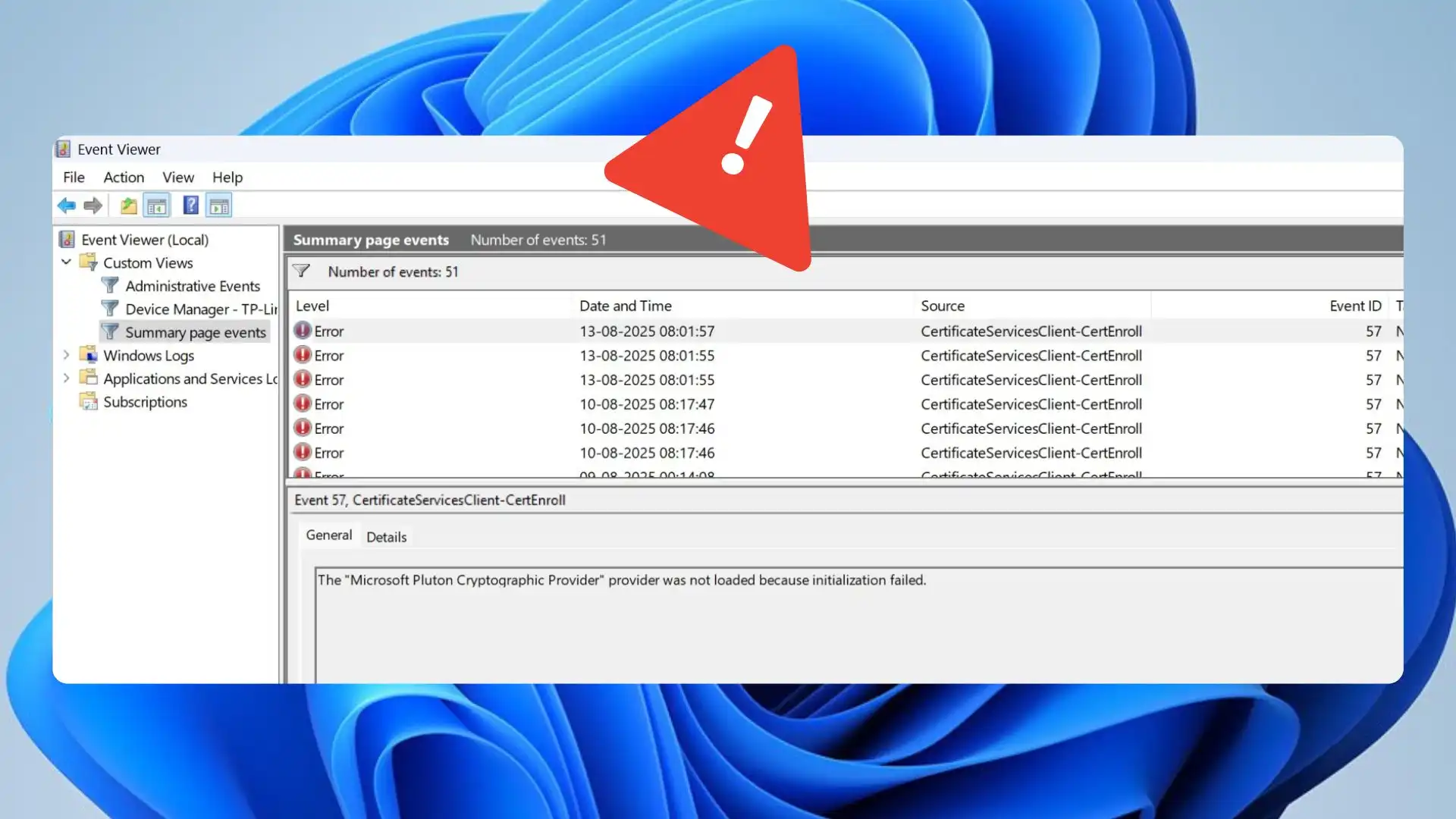Viewport: 1456px width, 819px height.
Task: Expand Applications and Services Logs node
Action: click(x=67, y=378)
